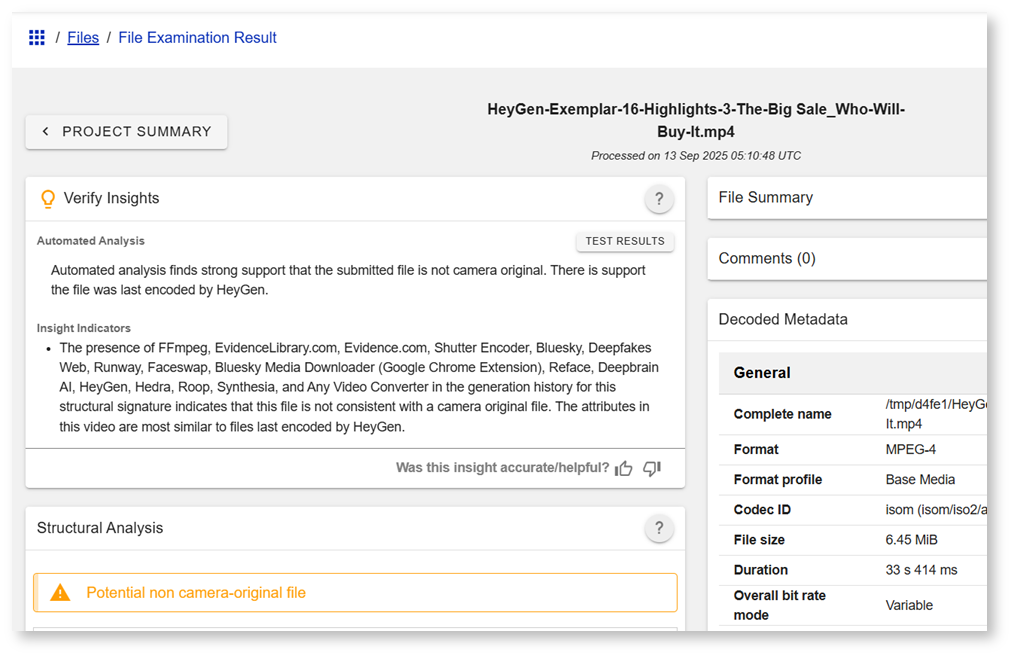The image size is (1014, 658).
Task: Click the HeyGen video file name heading
Action: coord(695,120)
